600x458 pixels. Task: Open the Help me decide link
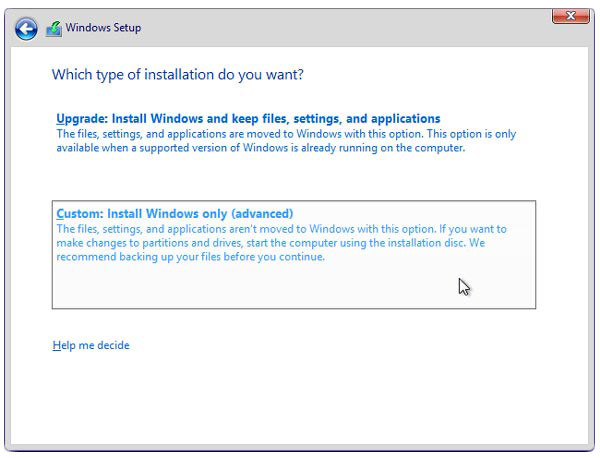coord(91,345)
